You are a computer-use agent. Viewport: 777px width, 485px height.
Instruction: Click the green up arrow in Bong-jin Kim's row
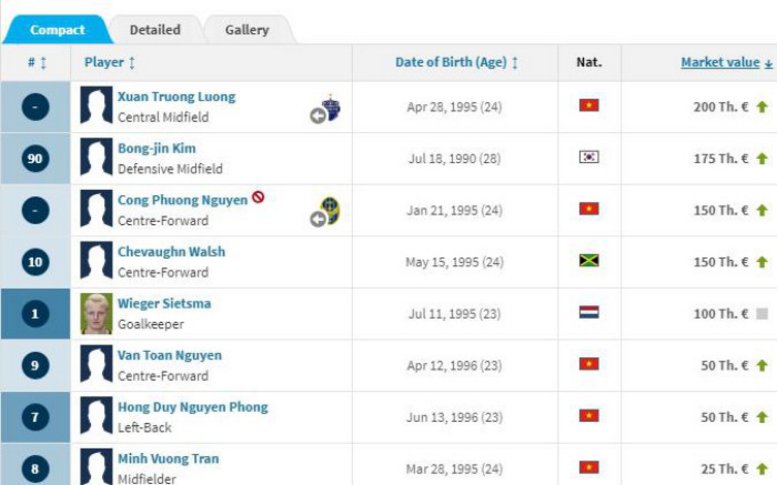click(762, 158)
